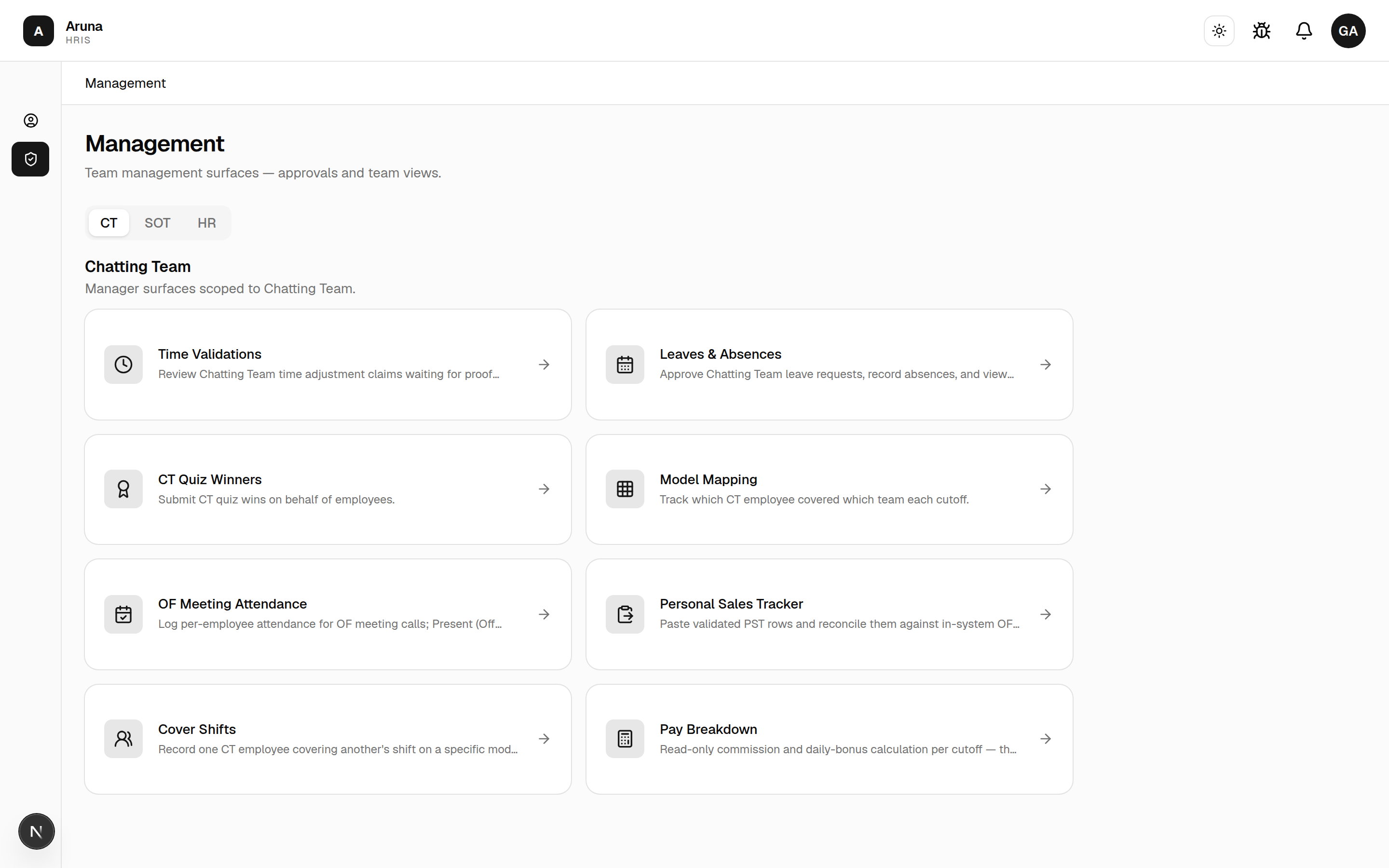Click the Next.js N badge icon
This screenshot has height=868, width=1389.
(x=37, y=831)
